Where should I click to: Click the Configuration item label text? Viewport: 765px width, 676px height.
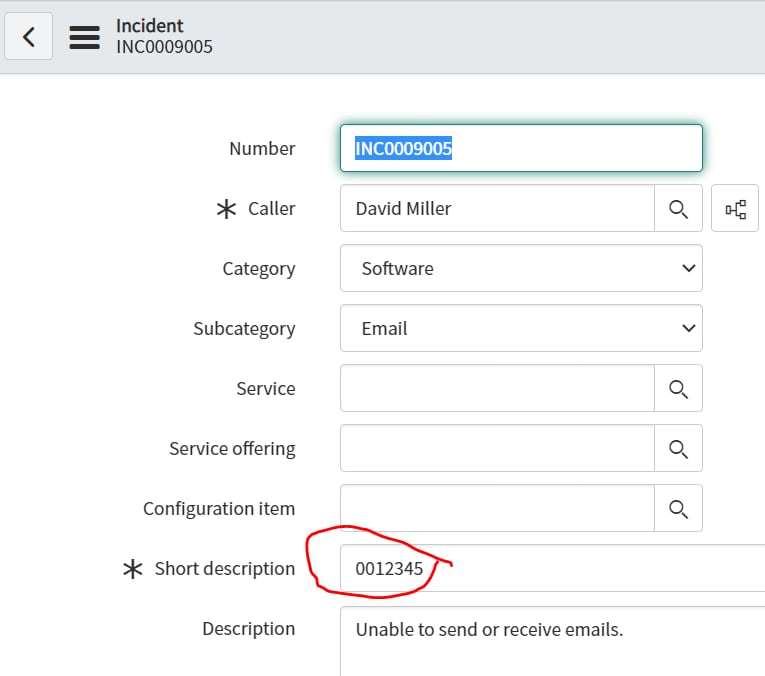click(x=219, y=509)
